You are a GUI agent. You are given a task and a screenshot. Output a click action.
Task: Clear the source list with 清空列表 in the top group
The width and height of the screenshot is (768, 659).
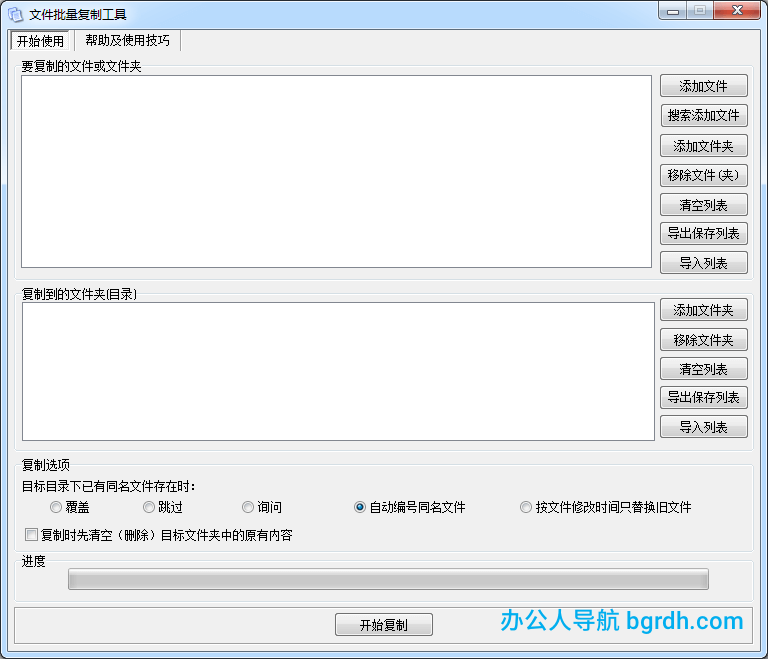(703, 205)
